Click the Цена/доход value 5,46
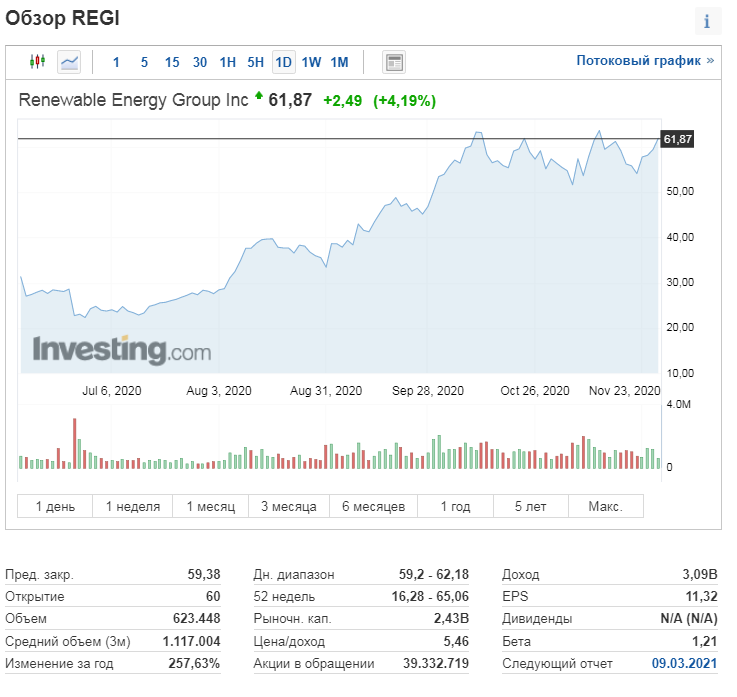The width and height of the screenshot is (737, 697). (x=456, y=641)
